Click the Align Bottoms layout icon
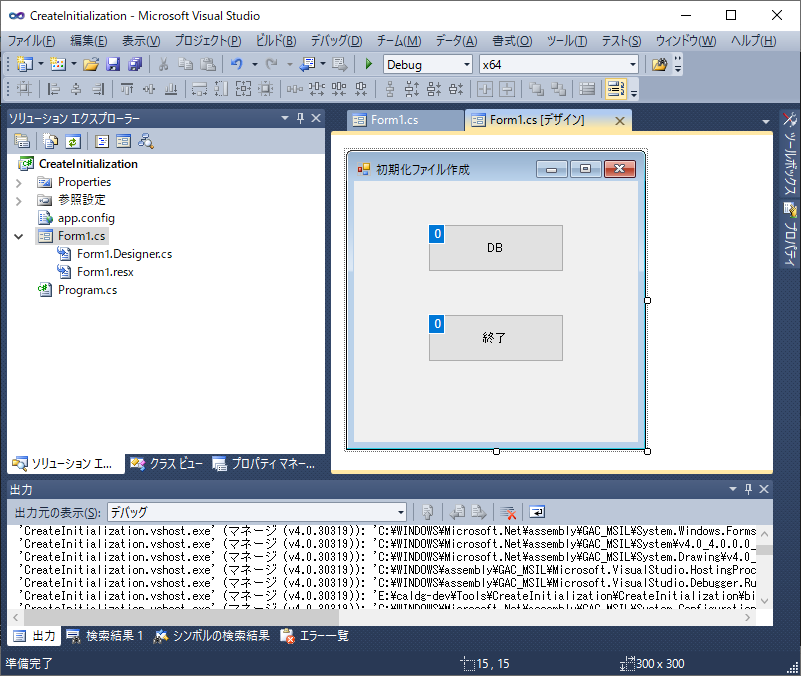Screen dimensions: 801x676 pos(171,89)
